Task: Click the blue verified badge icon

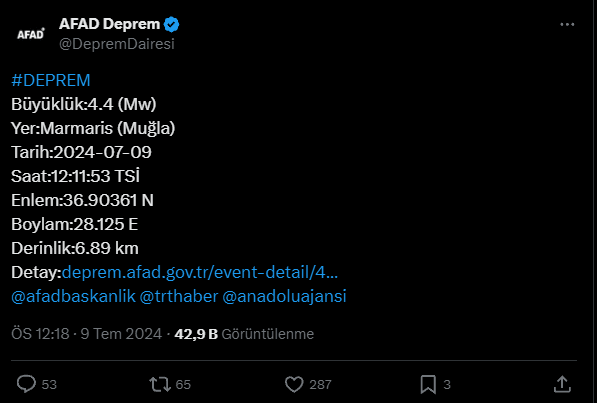Action: [x=171, y=24]
